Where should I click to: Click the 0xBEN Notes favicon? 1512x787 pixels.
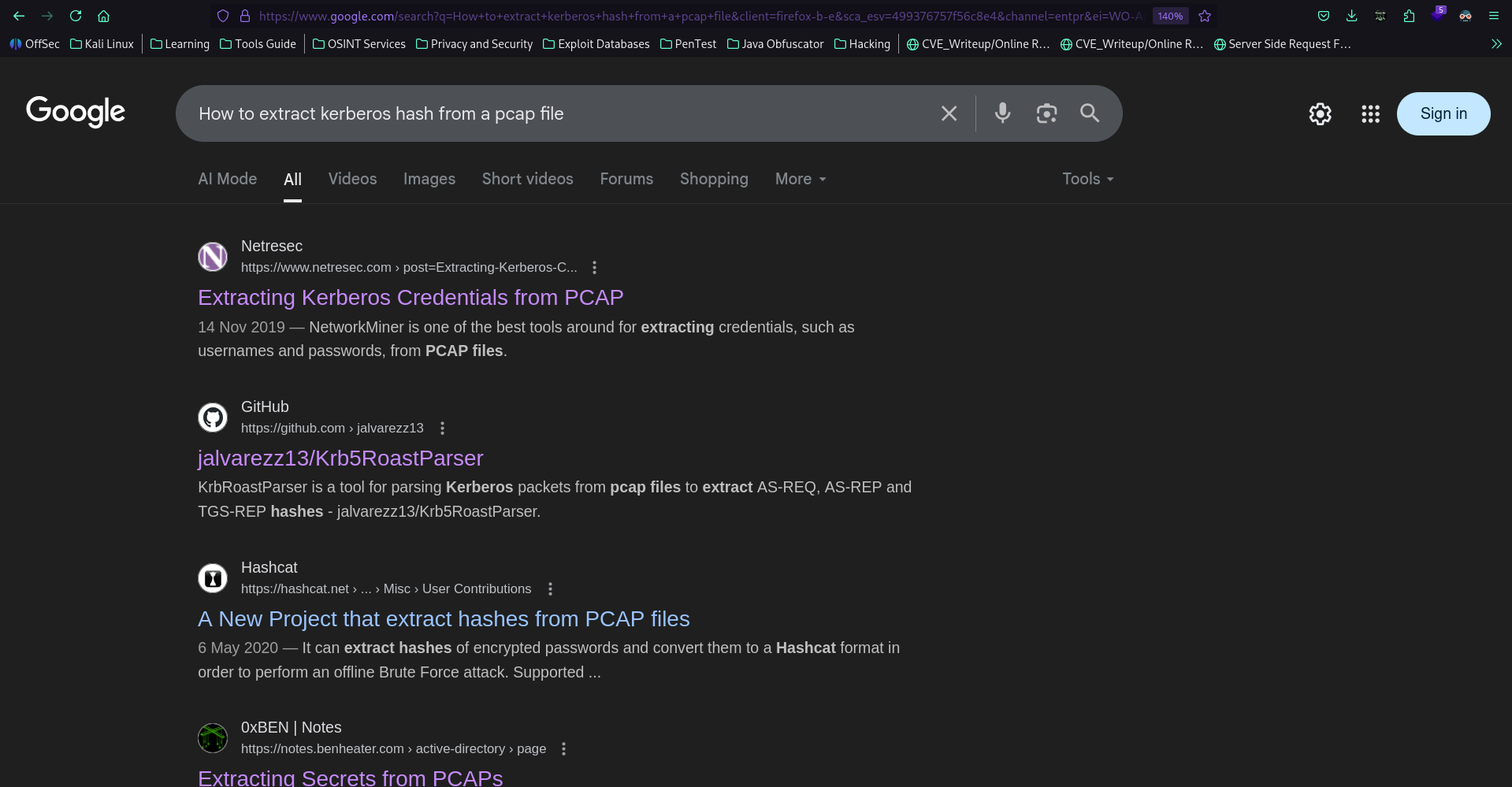pos(213,738)
